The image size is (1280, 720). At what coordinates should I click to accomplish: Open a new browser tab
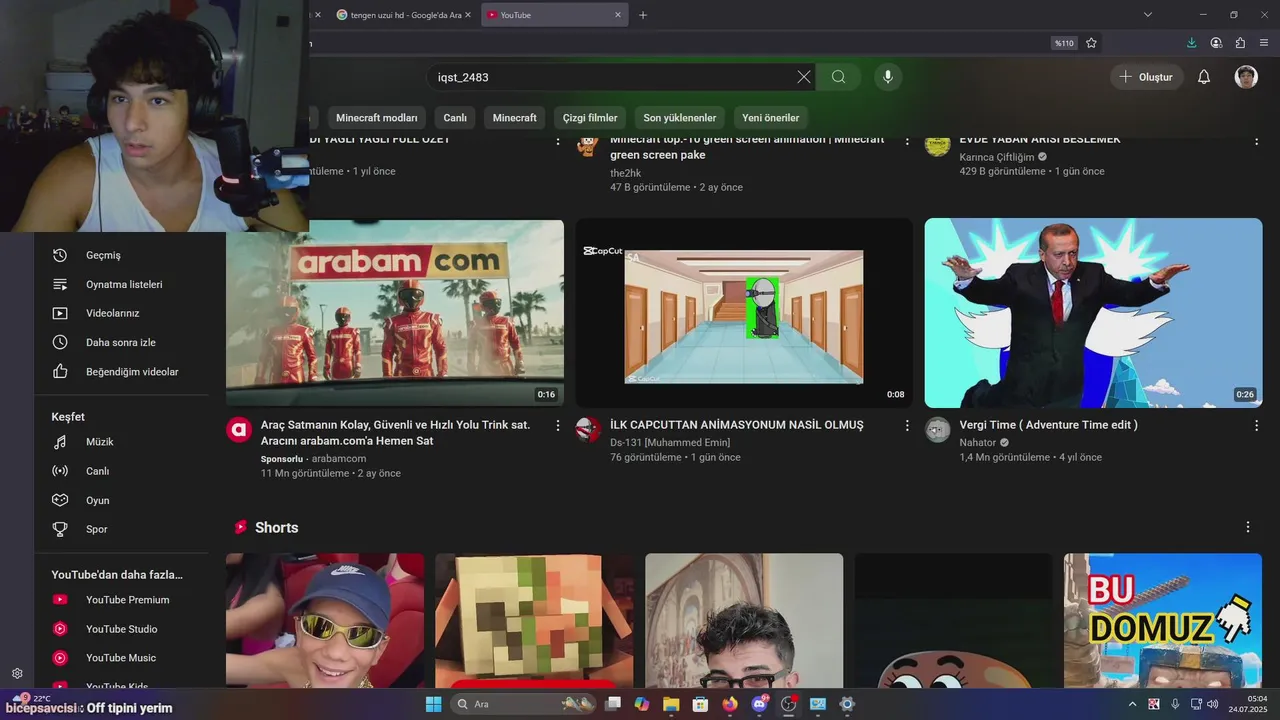pyautogui.click(x=643, y=15)
